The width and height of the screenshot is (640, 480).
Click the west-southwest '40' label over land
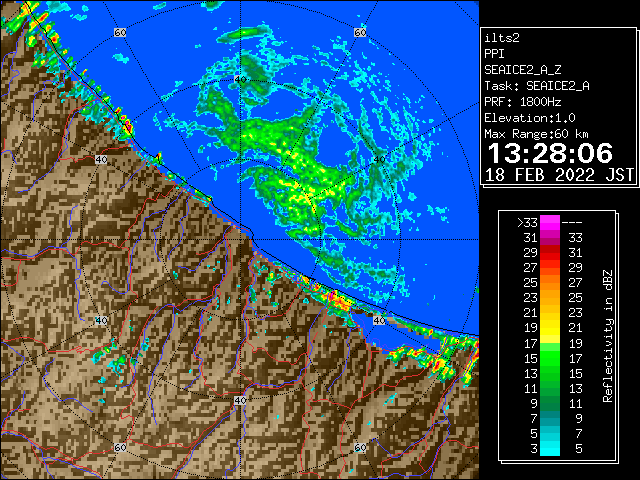tap(101, 320)
